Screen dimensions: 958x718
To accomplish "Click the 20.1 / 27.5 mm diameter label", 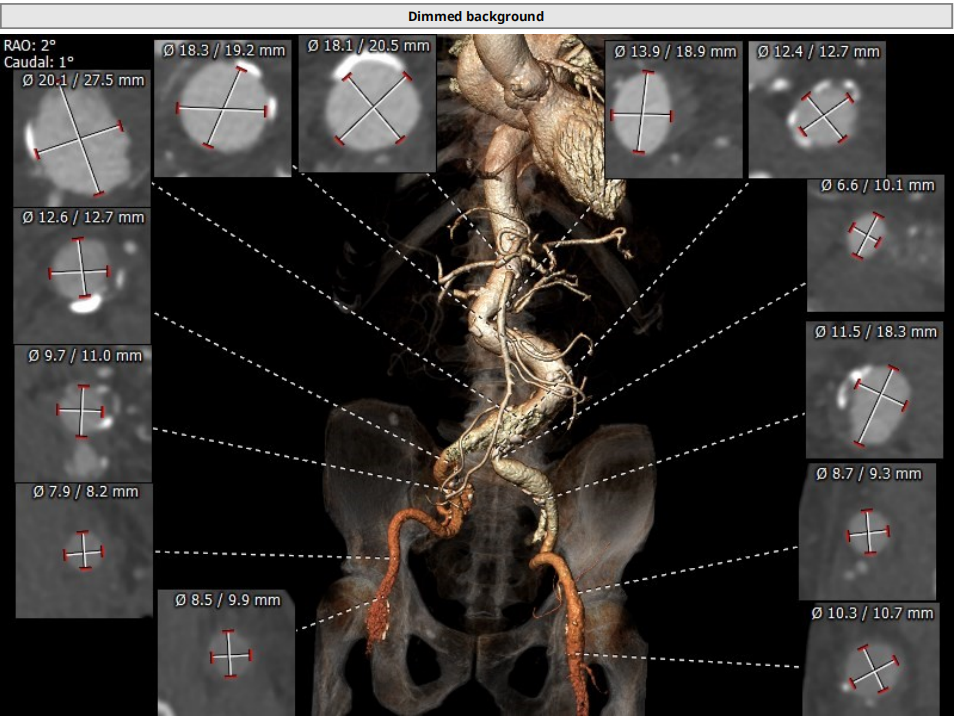I will 83,80.
